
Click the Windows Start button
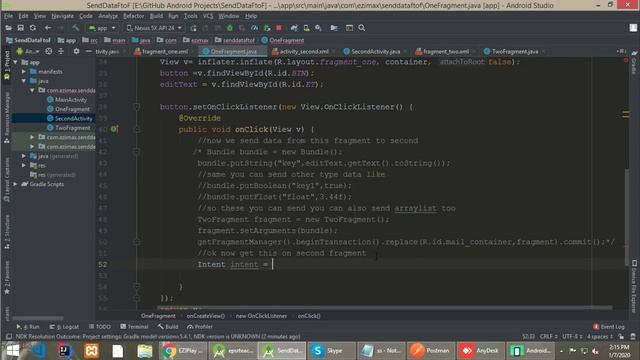[13, 351]
